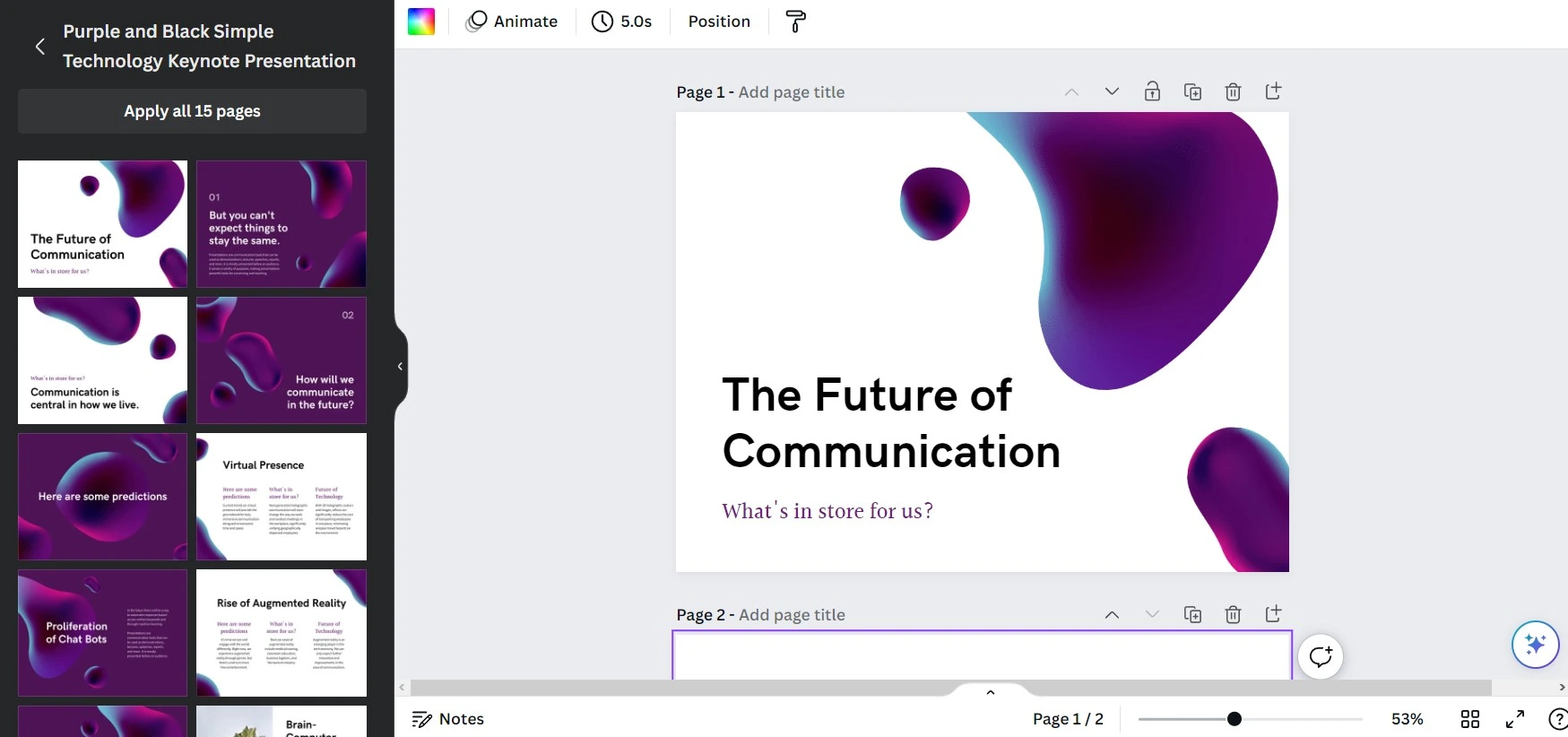Viewport: 1568px width, 737px height.
Task: Edit the Page 1 title field
Action: pos(791,92)
